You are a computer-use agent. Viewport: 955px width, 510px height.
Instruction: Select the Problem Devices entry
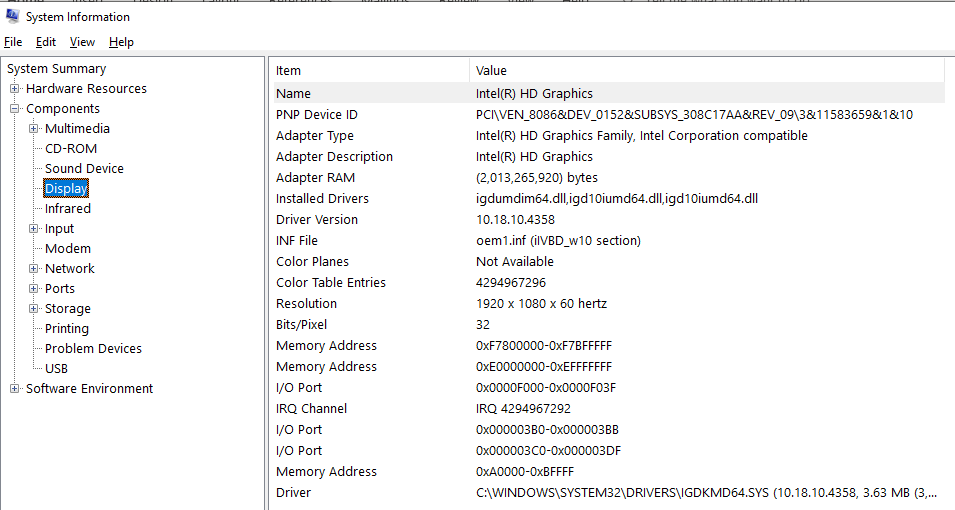click(x=93, y=349)
